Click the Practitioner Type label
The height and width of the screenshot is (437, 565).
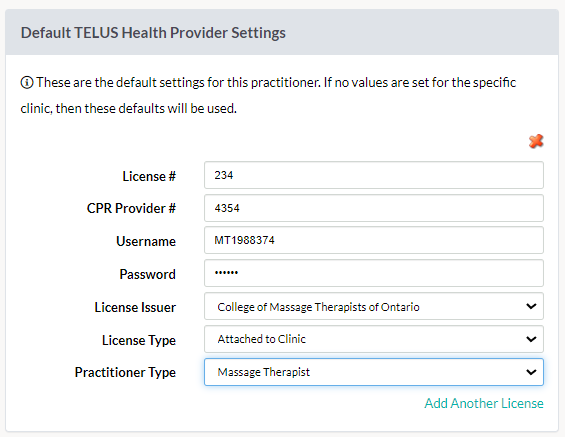pyautogui.click(x=125, y=372)
